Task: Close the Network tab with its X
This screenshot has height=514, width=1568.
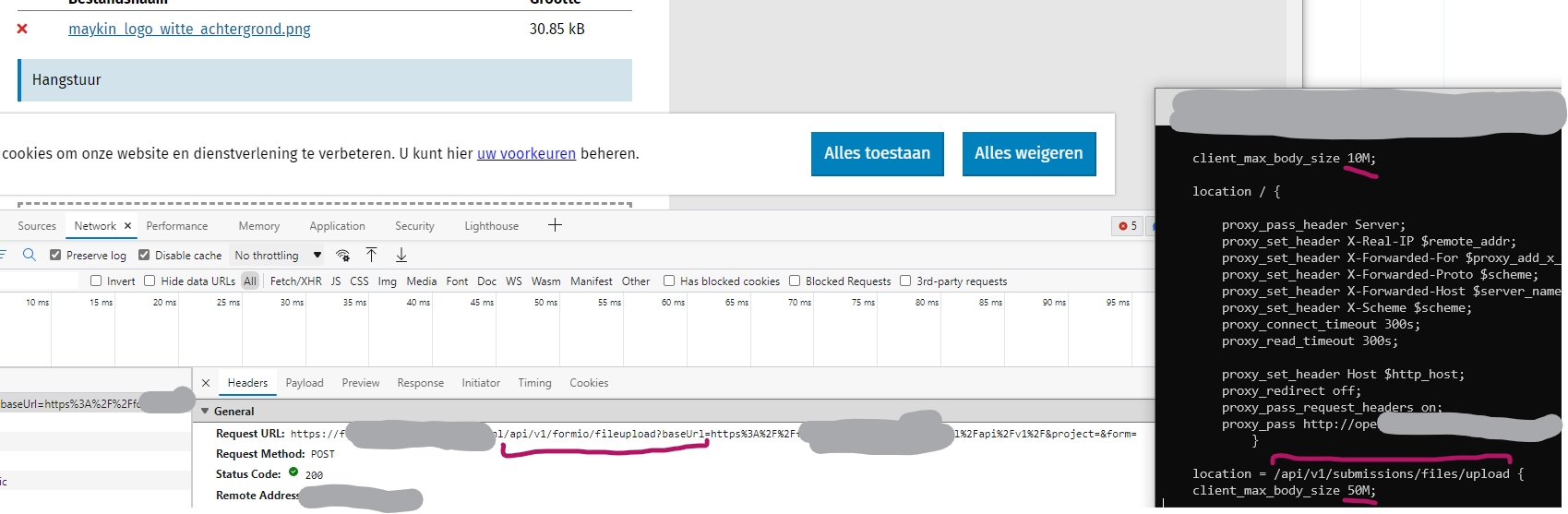Action: (x=127, y=226)
